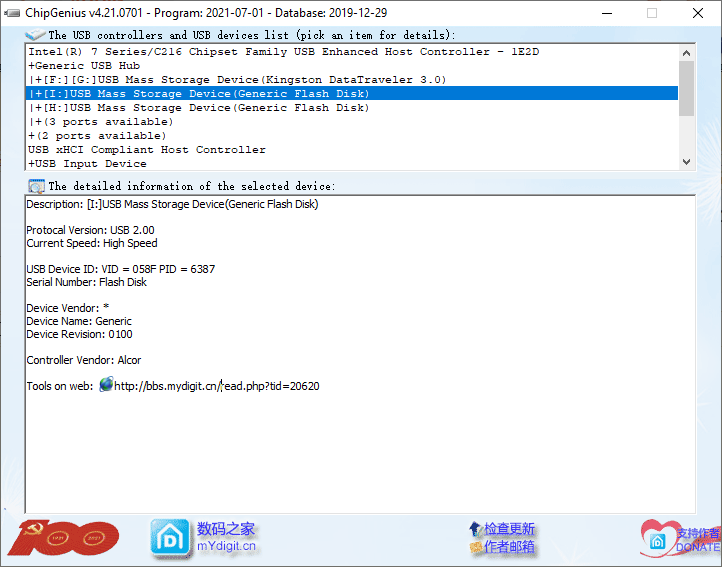Click the Controller Vendor: Alcor line
The height and width of the screenshot is (567, 722).
click(84, 360)
